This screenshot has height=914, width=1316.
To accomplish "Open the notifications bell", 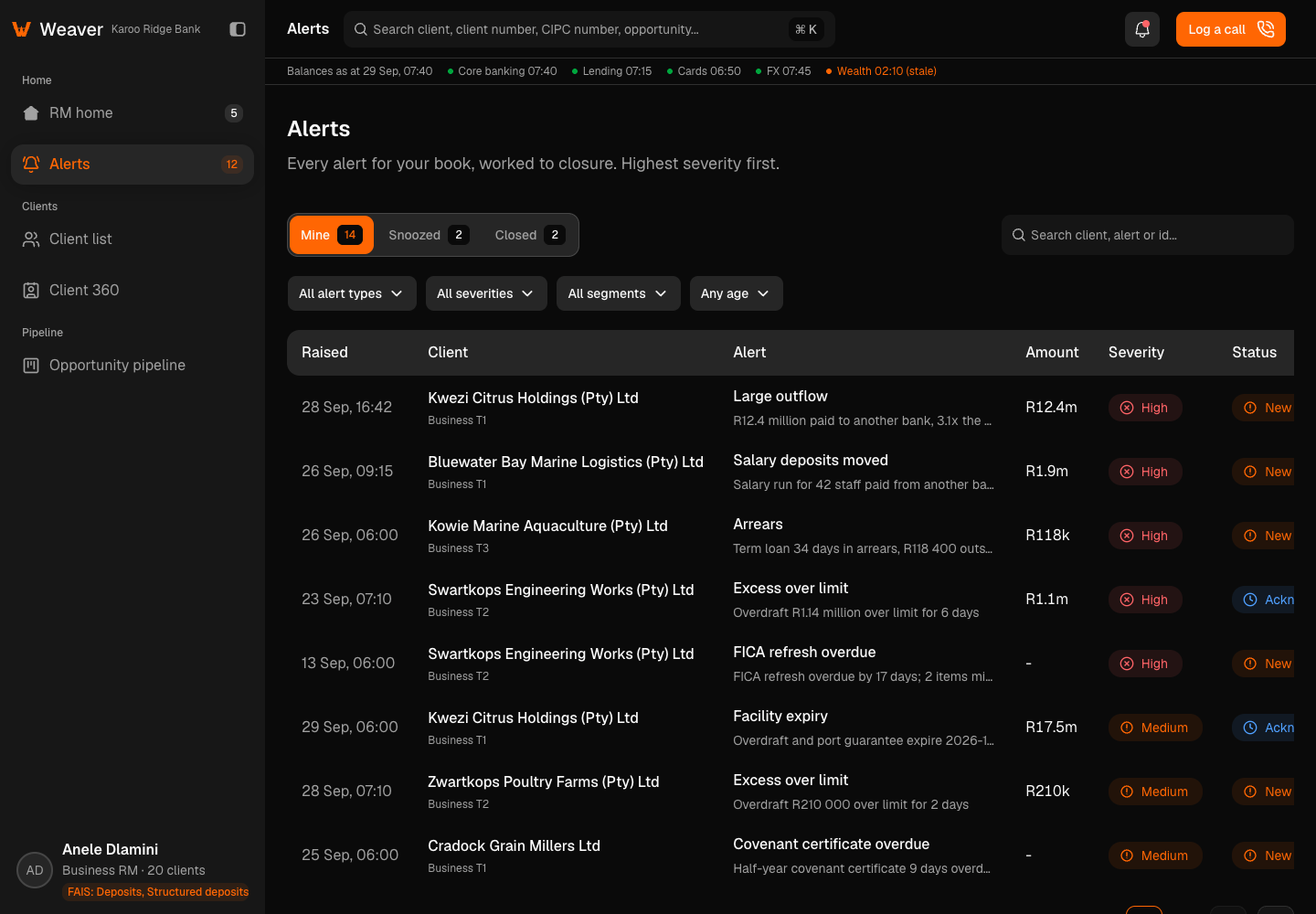I will click(x=1142, y=29).
